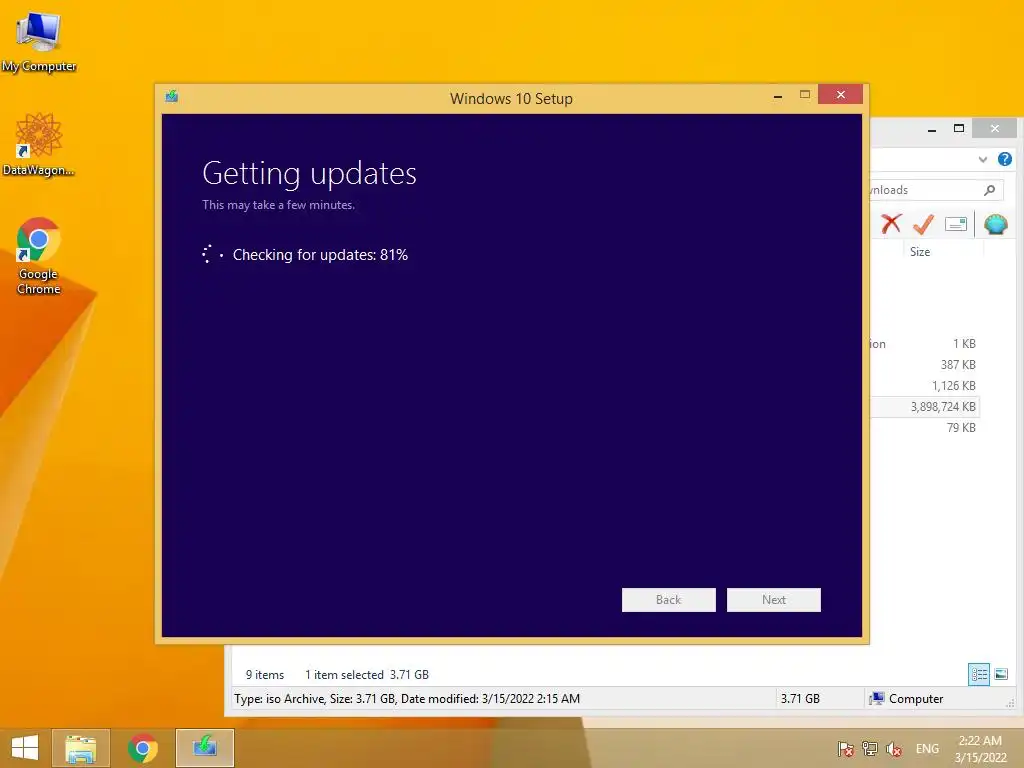Image resolution: width=1024 pixels, height=768 pixels.
Task: Click the shell globe icon in Explorer toolbar
Action: coord(996,224)
